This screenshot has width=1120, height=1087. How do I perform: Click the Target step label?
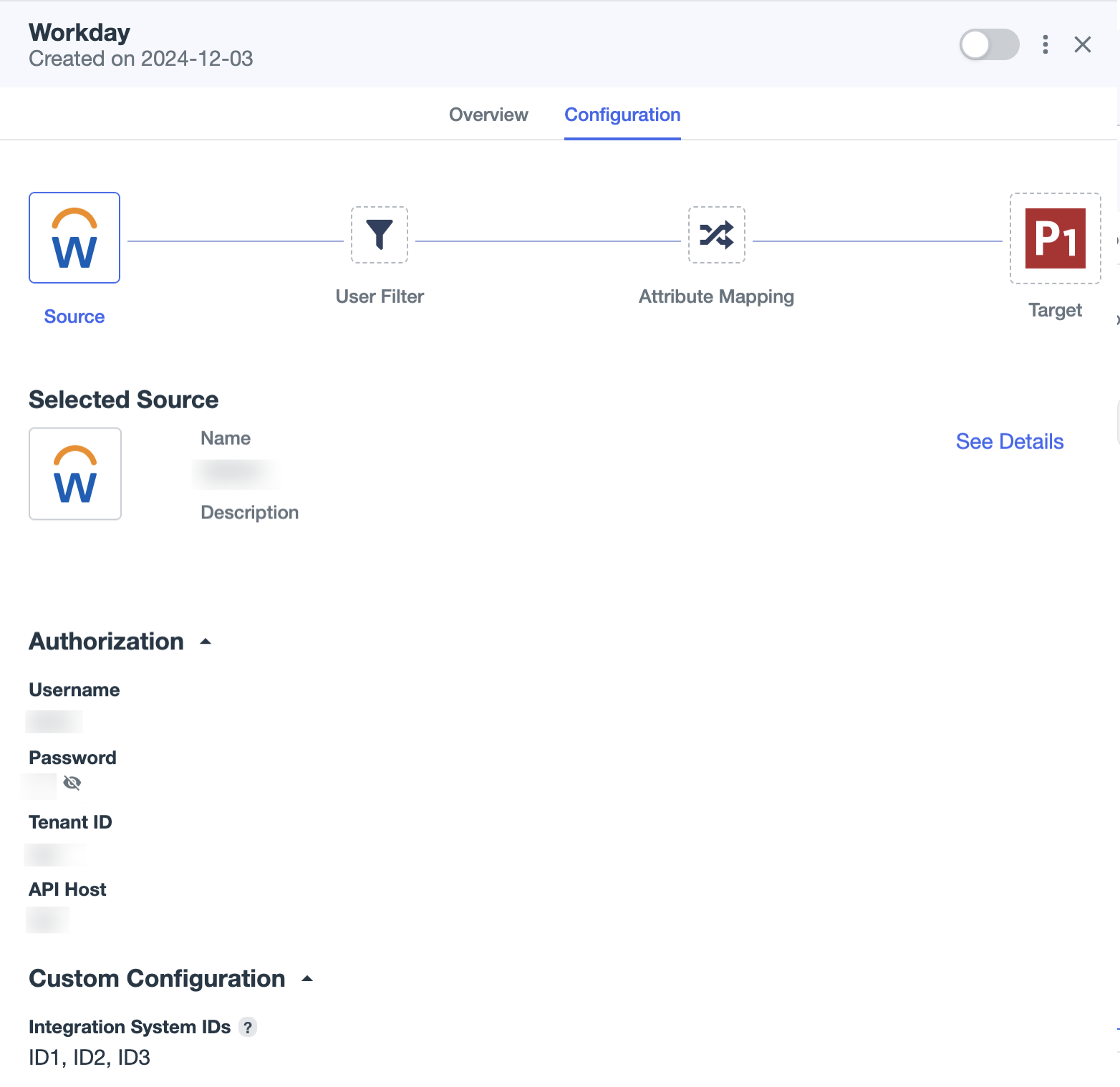click(1056, 310)
